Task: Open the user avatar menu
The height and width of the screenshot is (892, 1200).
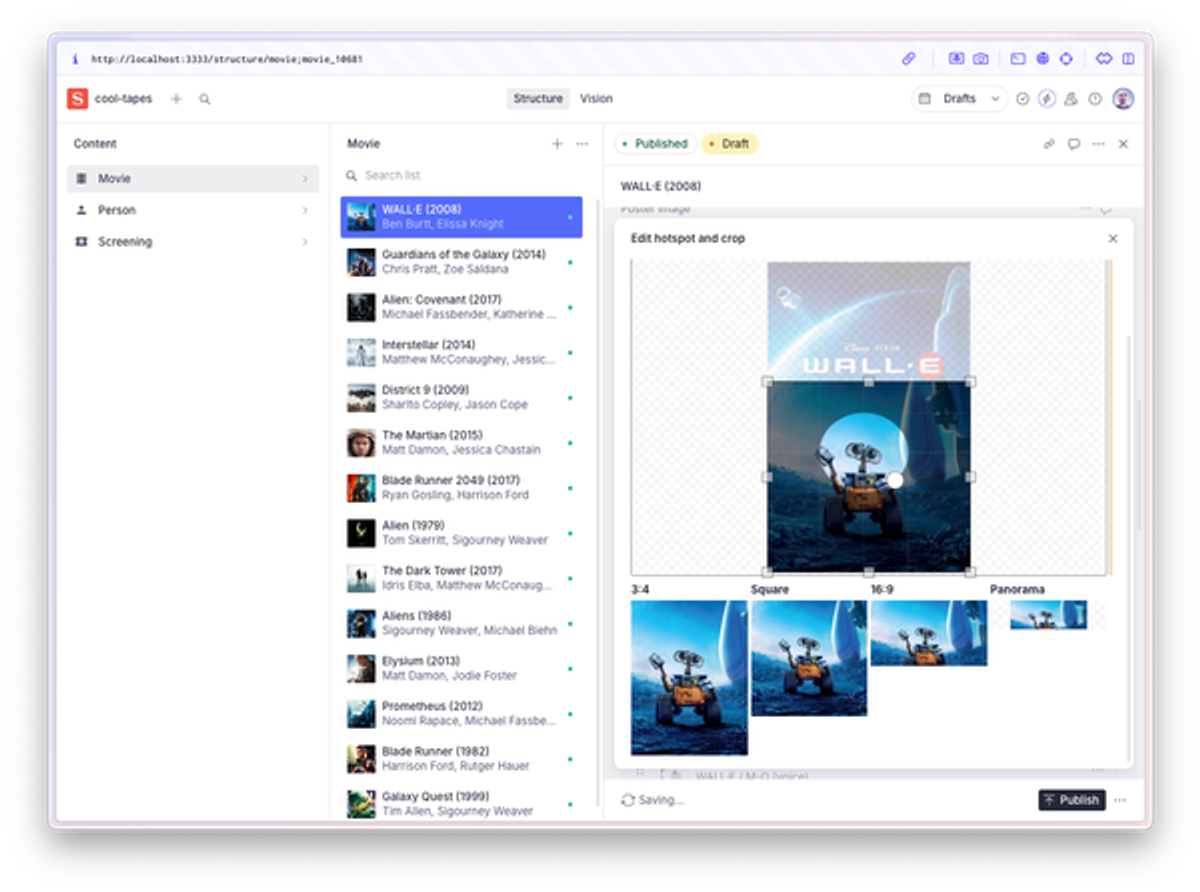Action: 1123,99
